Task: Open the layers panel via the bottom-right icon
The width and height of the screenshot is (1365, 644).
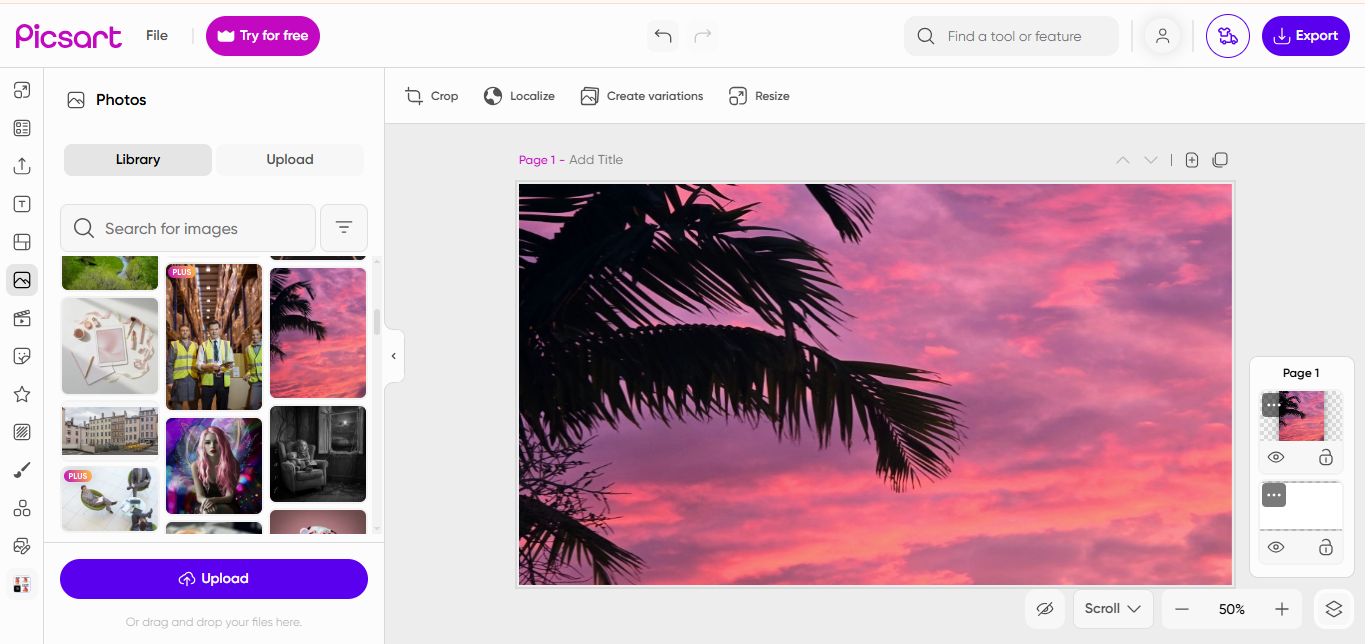Action: (1334, 608)
